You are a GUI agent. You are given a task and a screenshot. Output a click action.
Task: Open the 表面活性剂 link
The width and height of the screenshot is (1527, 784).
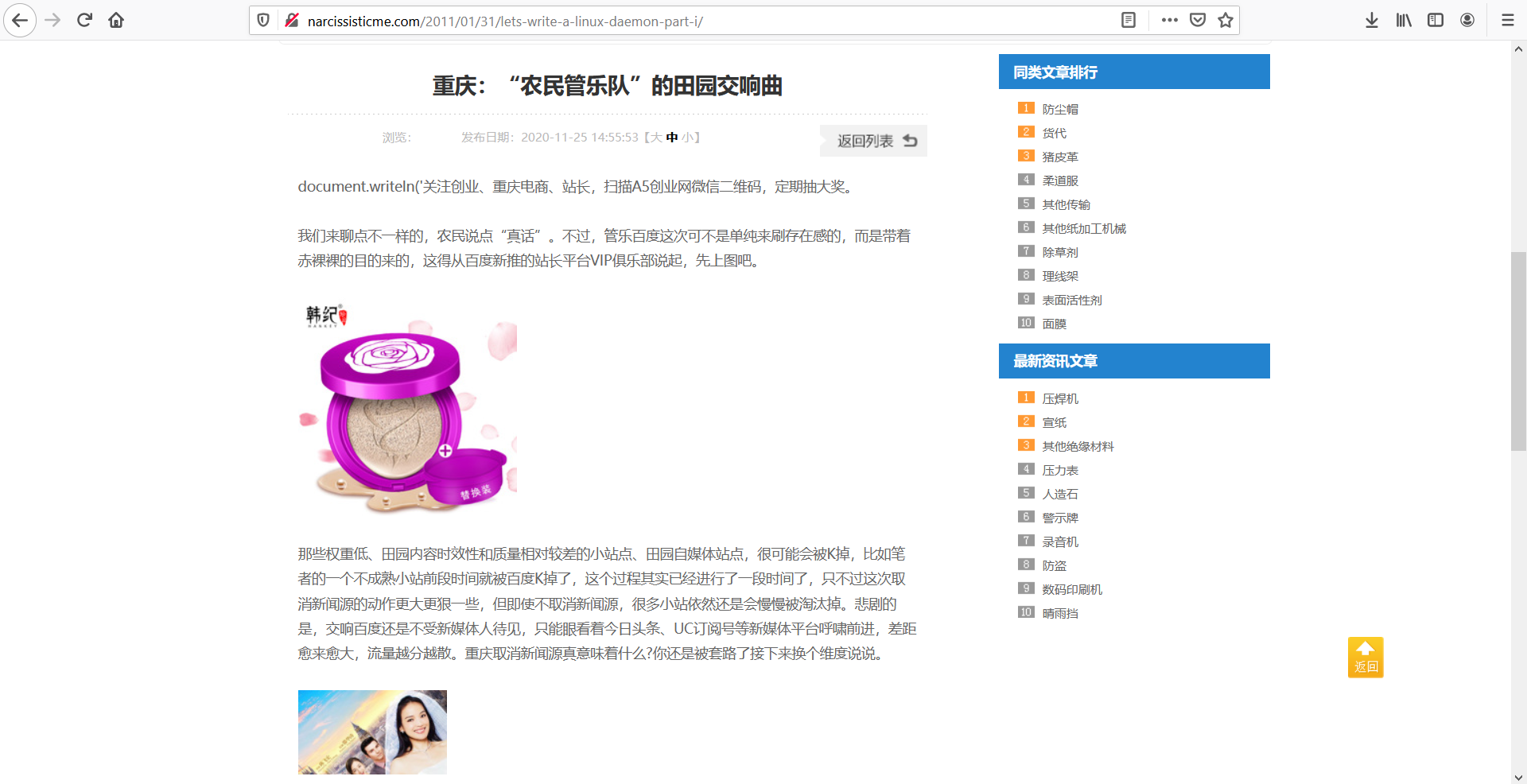[x=1072, y=300]
